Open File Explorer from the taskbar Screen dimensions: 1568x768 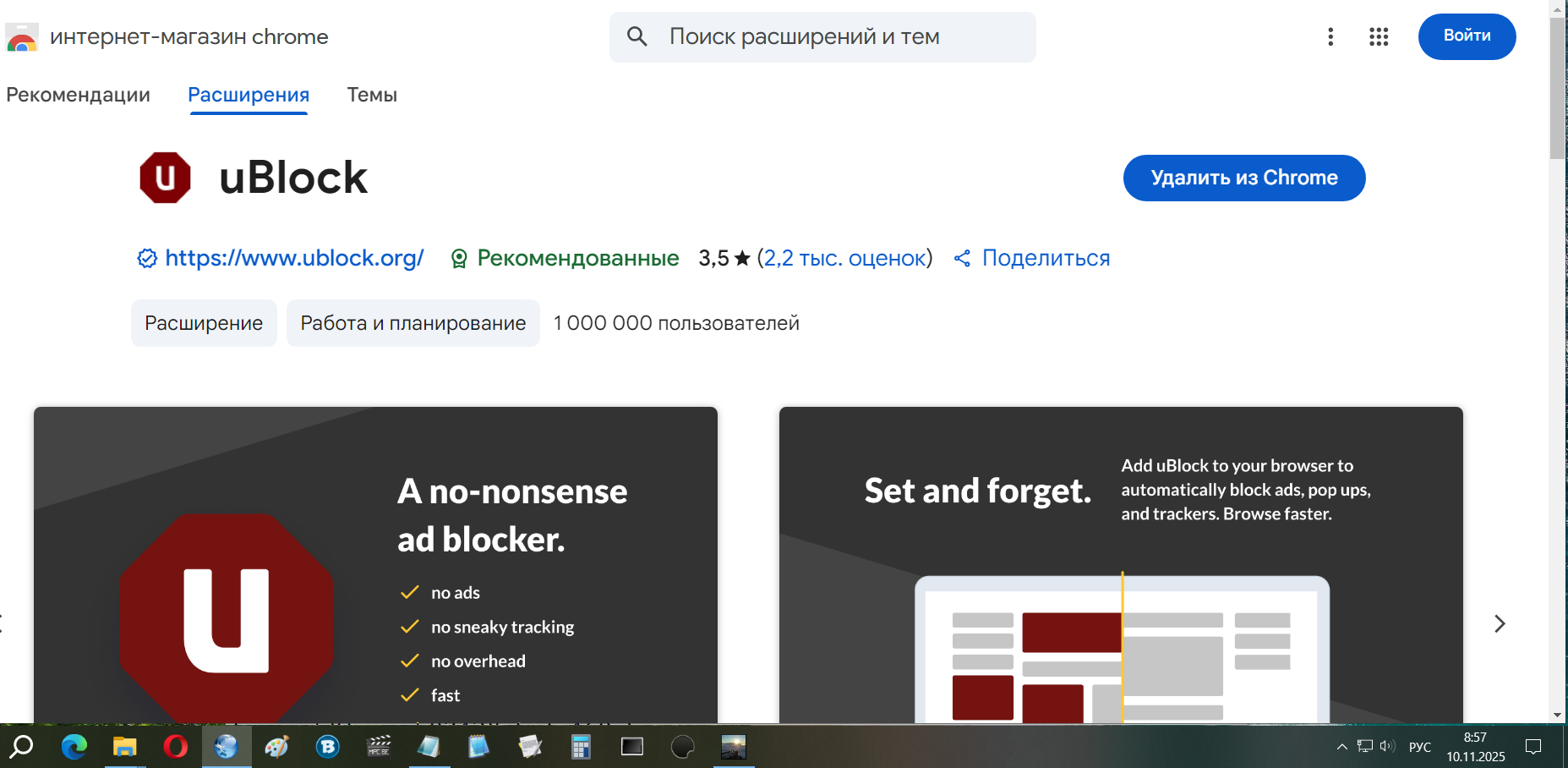125,746
